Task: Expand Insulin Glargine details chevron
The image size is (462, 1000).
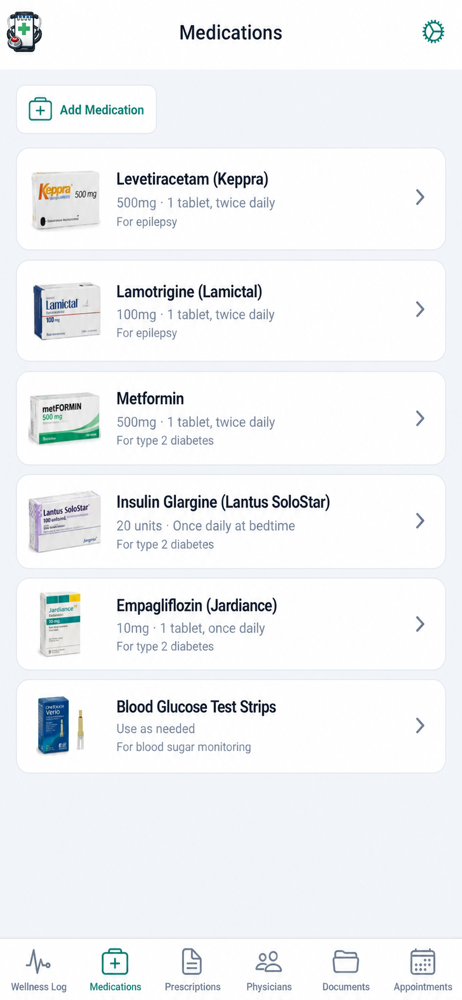Action: [420, 521]
